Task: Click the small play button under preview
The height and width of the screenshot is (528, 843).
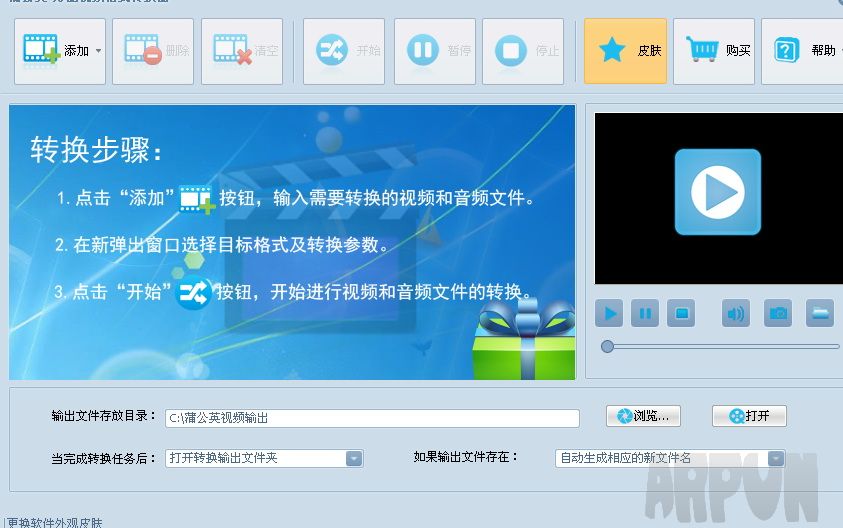Action: pyautogui.click(x=609, y=313)
